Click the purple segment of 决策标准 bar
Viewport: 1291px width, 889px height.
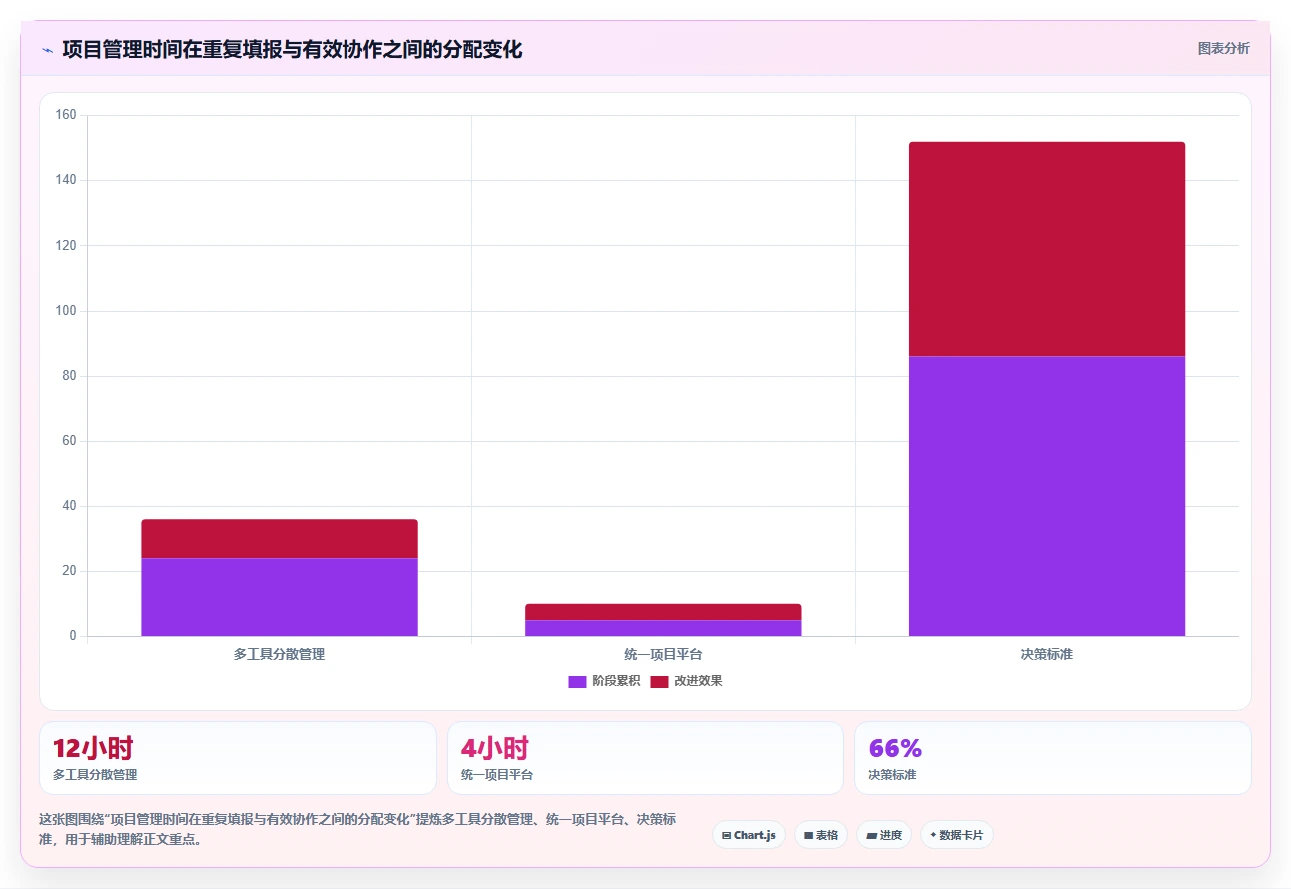pyautogui.click(x=1047, y=496)
